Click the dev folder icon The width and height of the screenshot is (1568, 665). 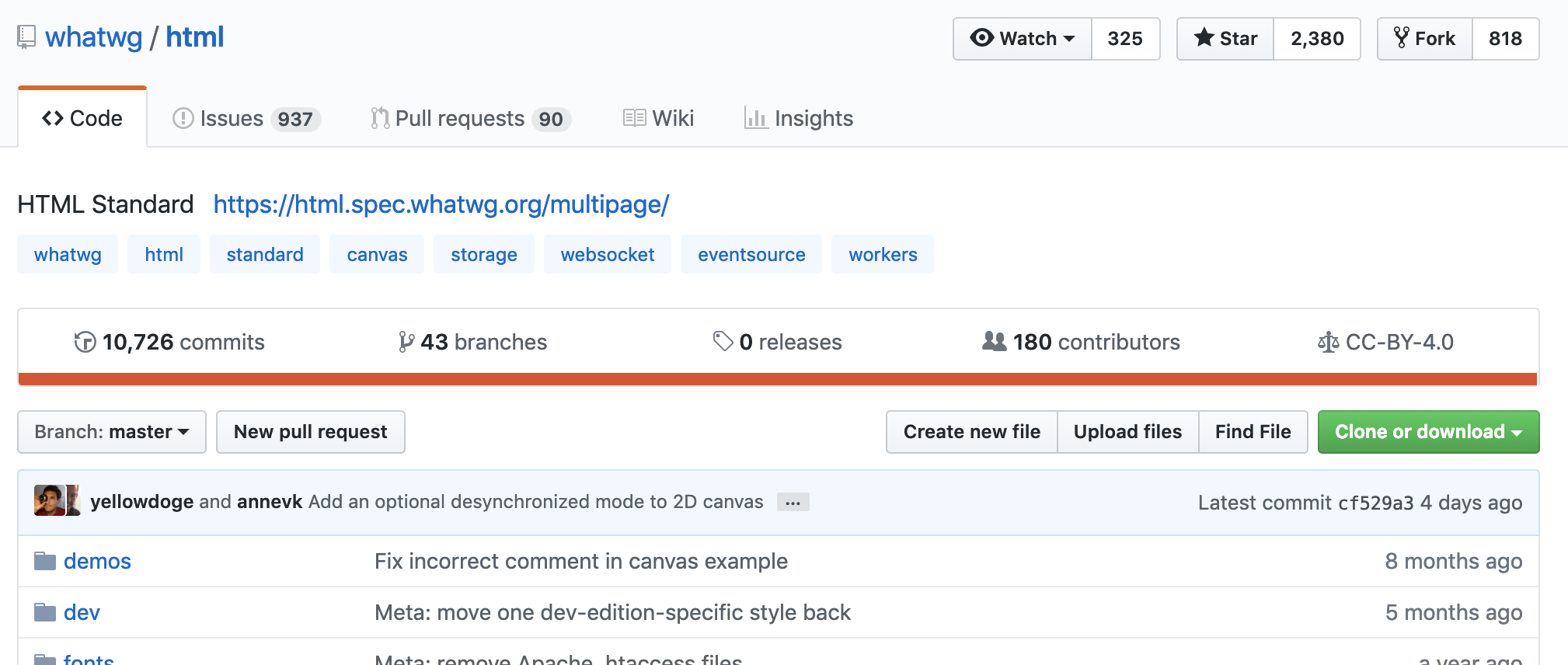45,612
